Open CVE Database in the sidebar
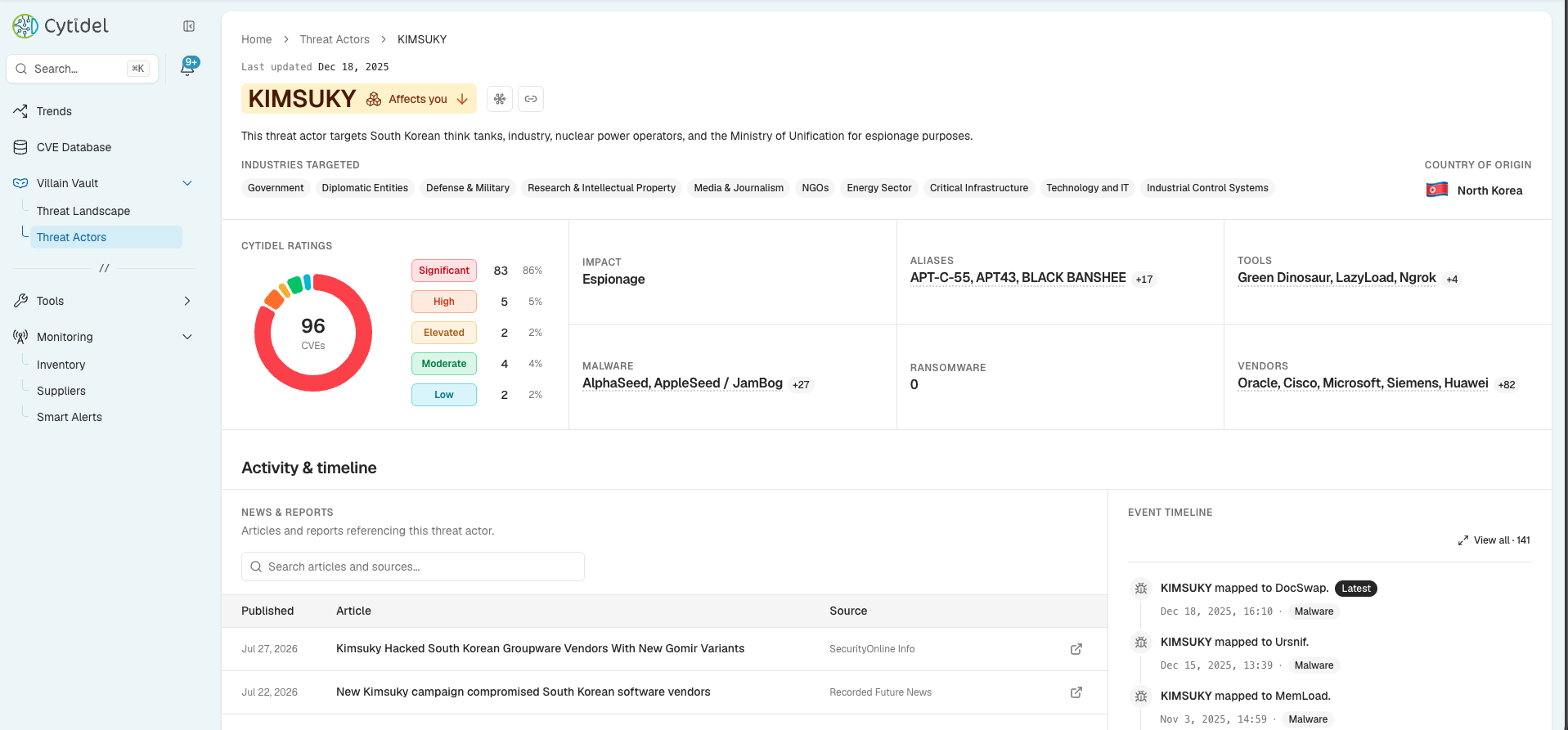The width and height of the screenshot is (1568, 730). 74,147
